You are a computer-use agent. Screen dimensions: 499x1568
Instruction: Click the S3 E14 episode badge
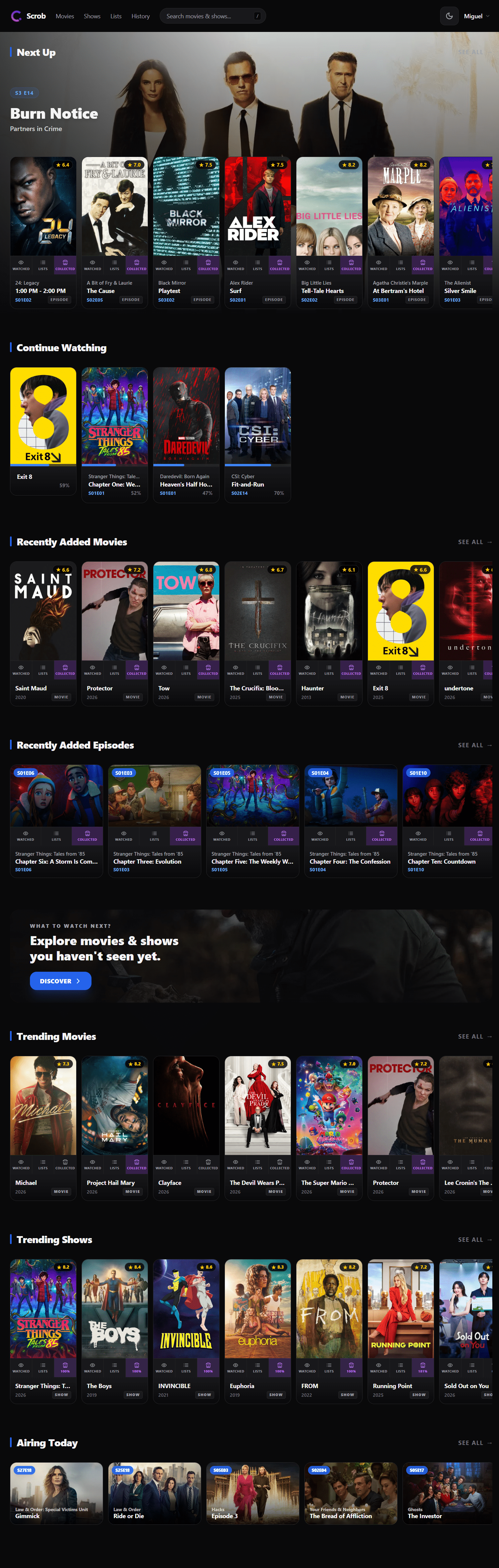(24, 93)
